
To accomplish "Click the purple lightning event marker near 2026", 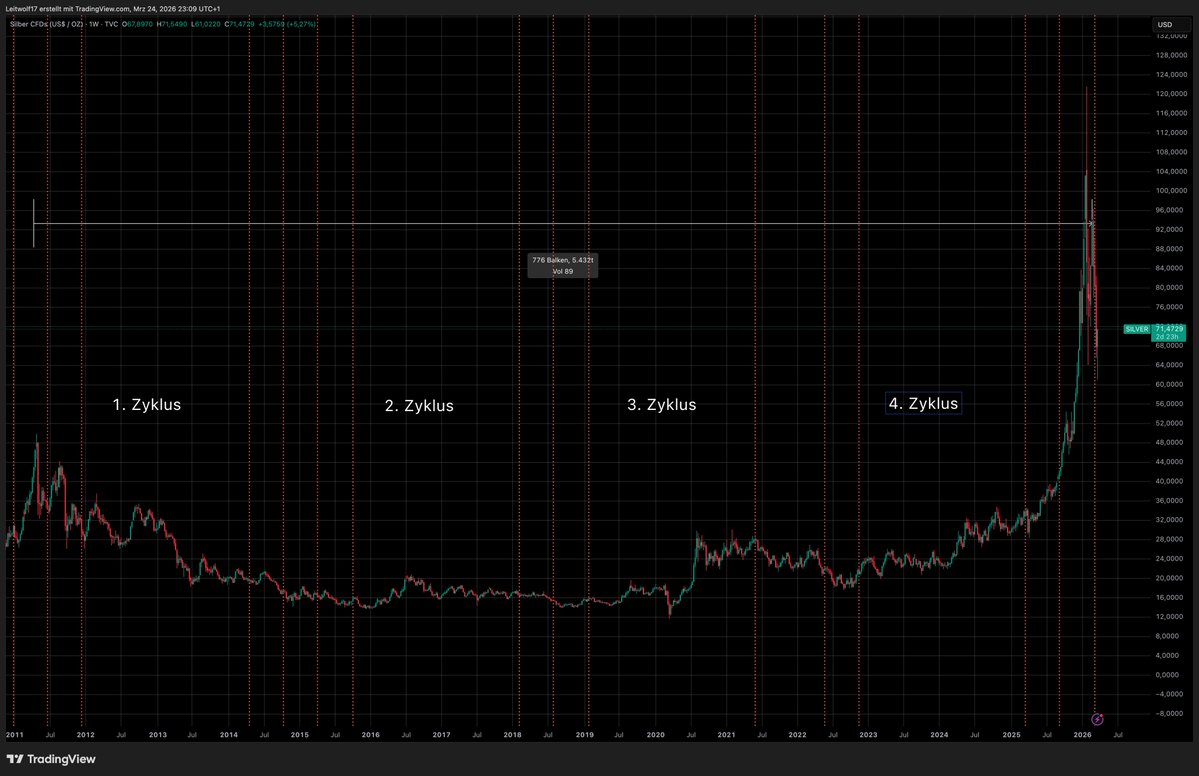I will tap(1097, 719).
